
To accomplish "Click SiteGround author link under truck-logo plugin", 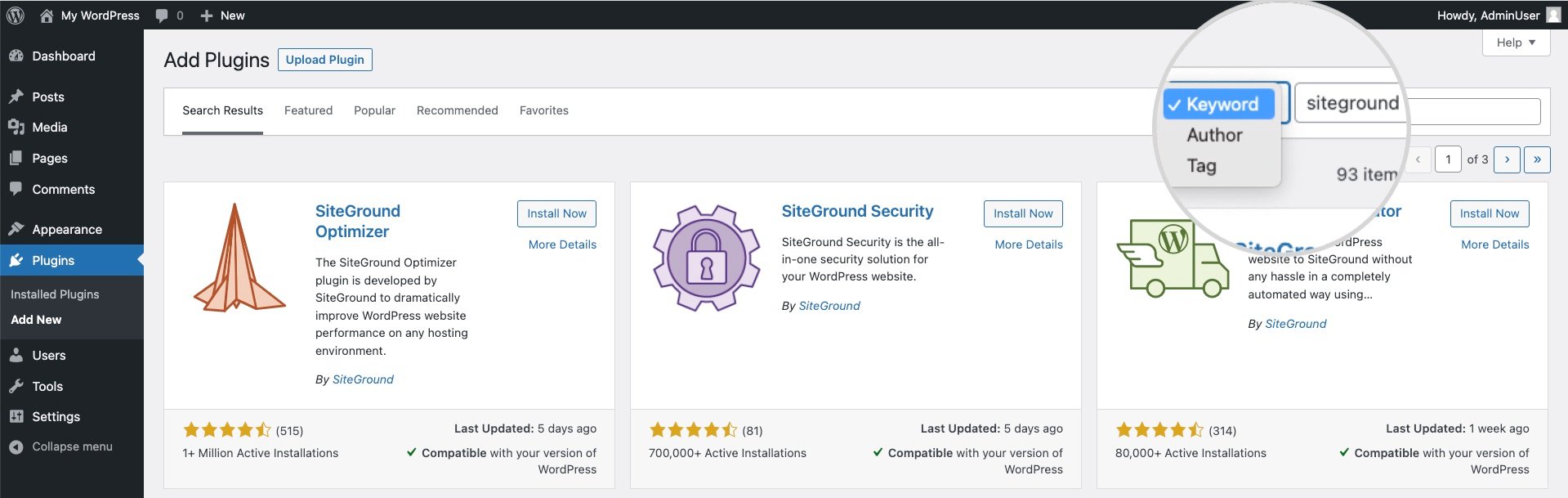I will pos(1296,324).
